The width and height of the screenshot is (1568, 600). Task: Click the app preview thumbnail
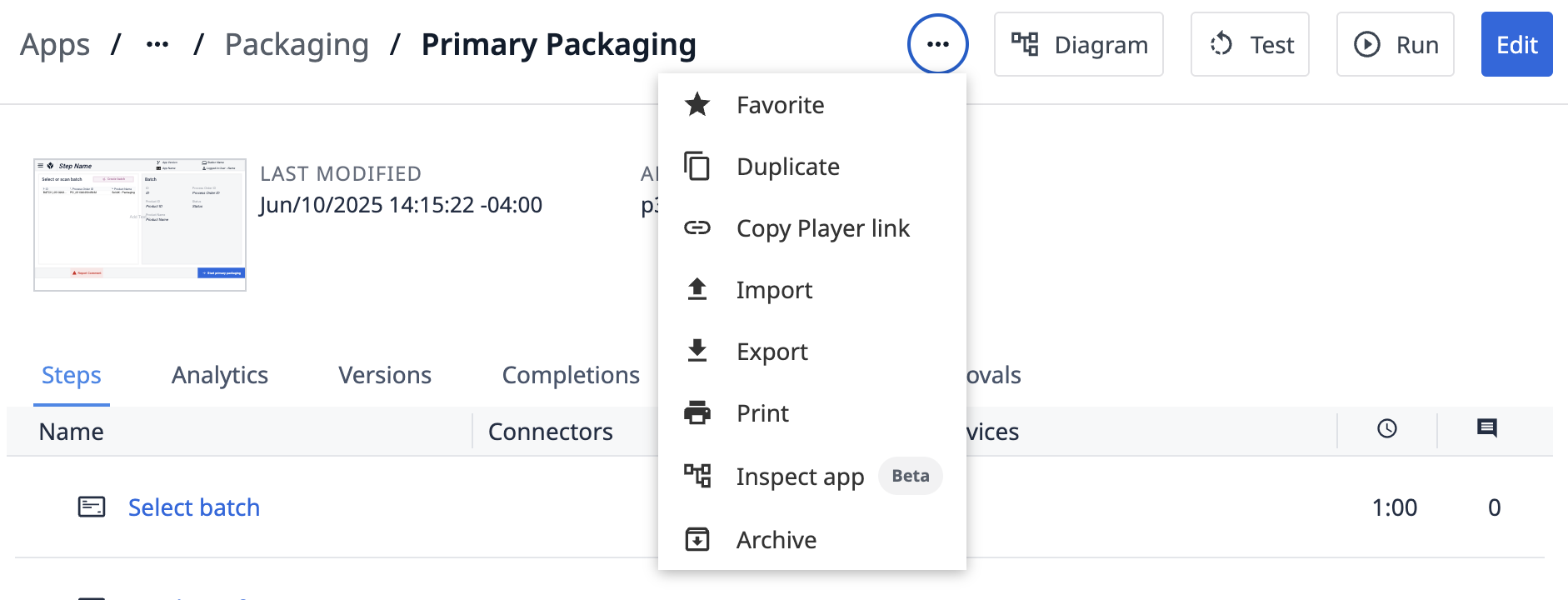click(x=140, y=225)
